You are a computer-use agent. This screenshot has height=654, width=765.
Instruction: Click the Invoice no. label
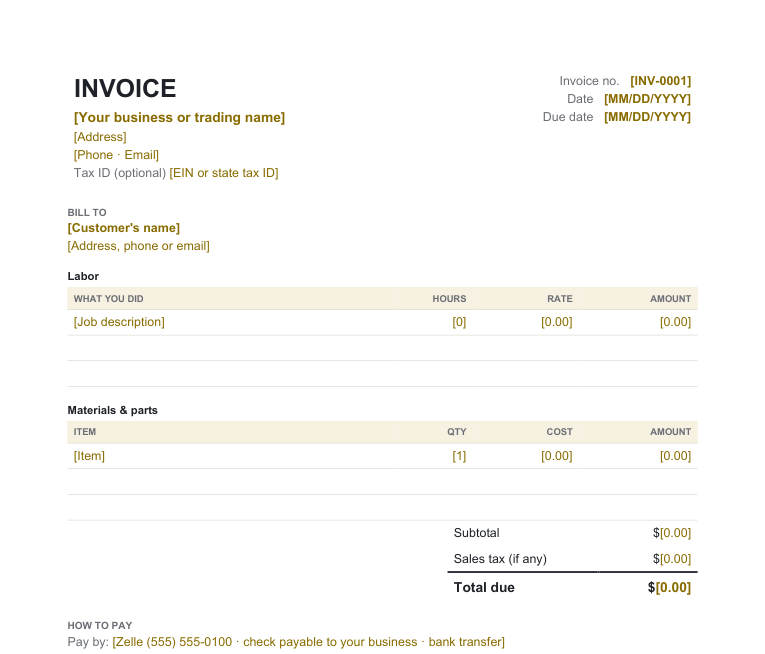click(x=589, y=81)
